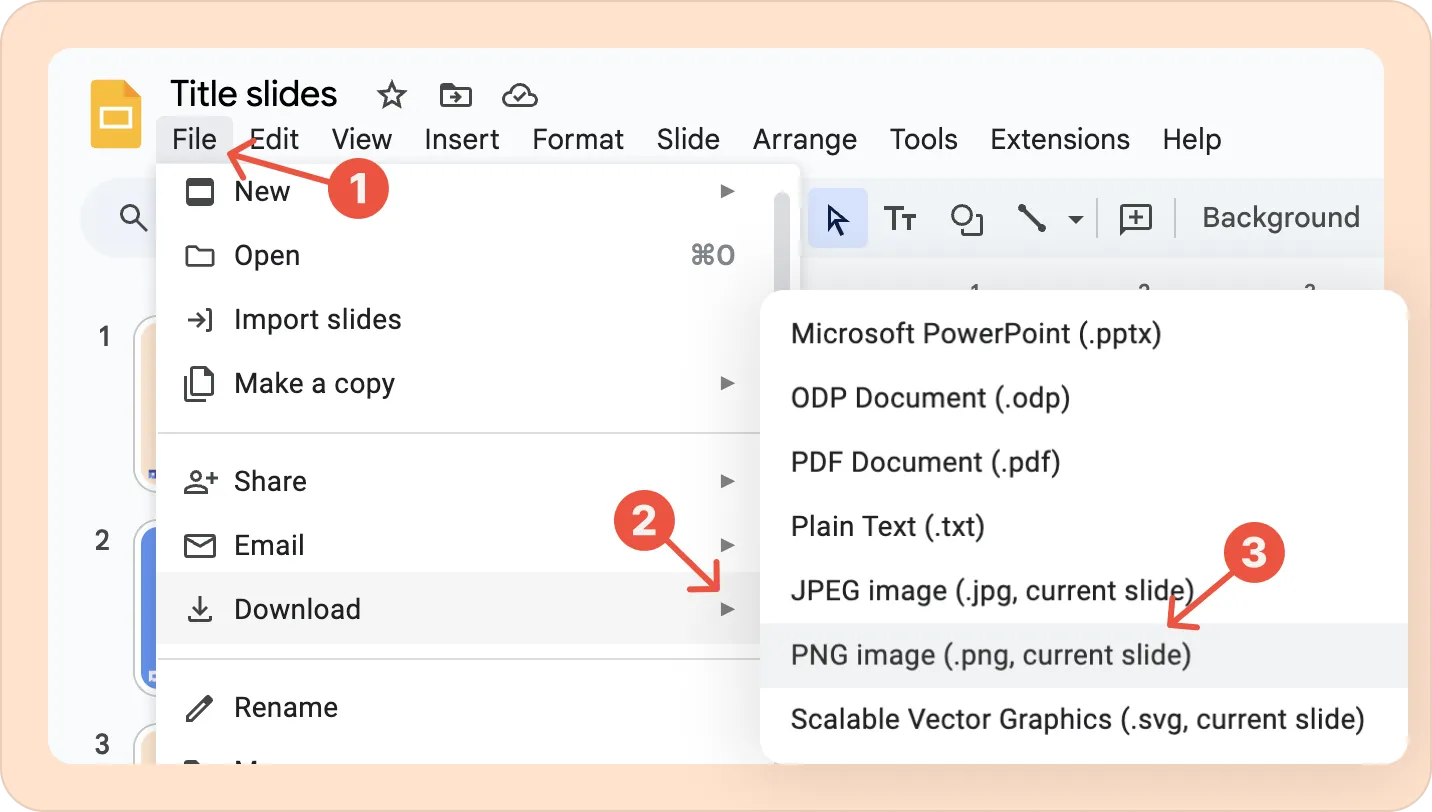Choose Open in the File menu

click(x=465, y=255)
